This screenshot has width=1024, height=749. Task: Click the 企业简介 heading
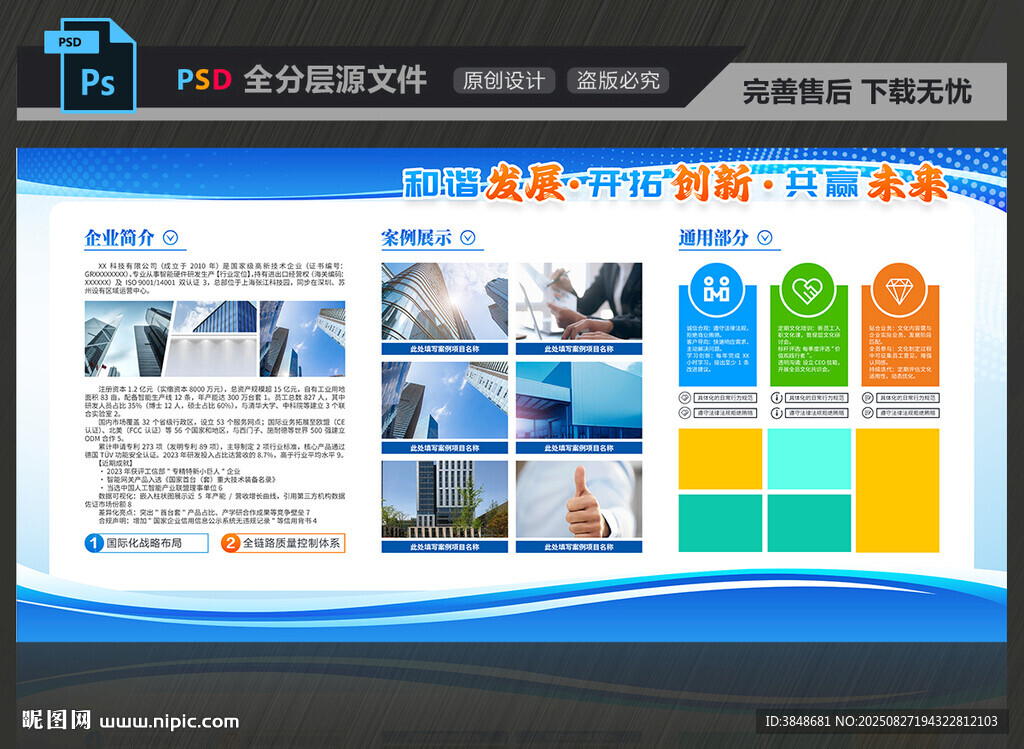[120, 238]
